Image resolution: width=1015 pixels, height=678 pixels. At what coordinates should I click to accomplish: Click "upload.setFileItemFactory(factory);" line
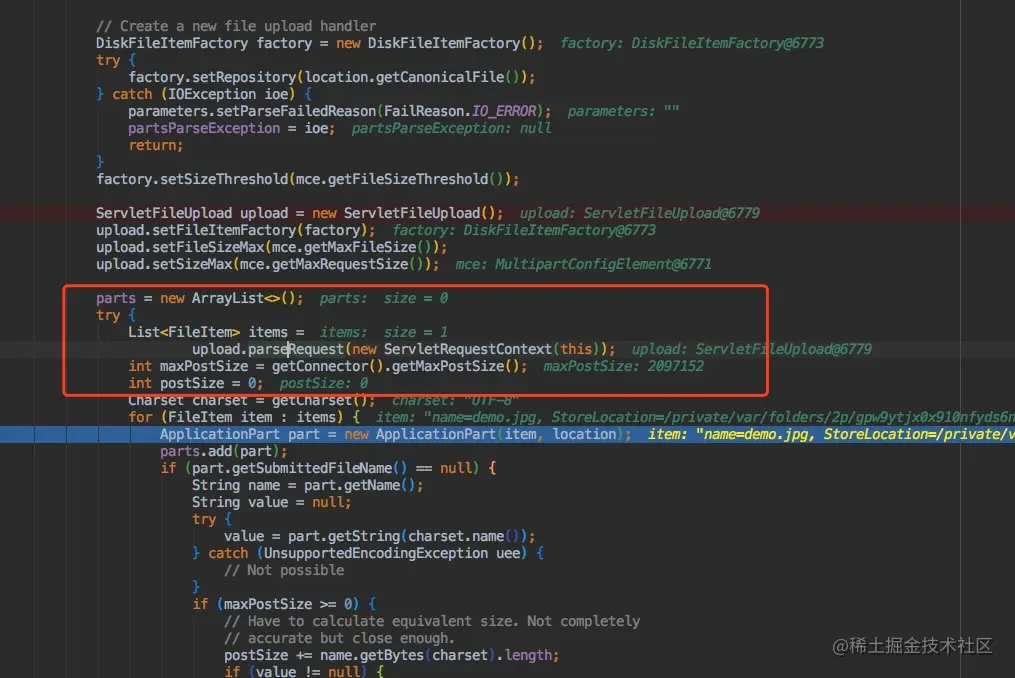236,230
